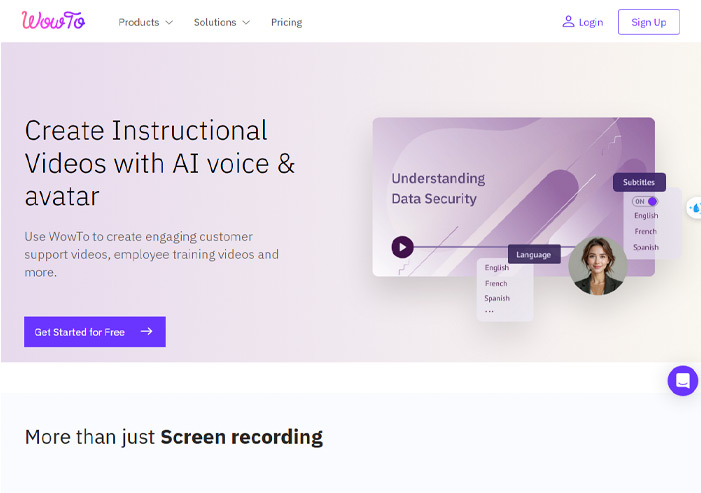Expand the Products dropdown chevron

[169, 22]
